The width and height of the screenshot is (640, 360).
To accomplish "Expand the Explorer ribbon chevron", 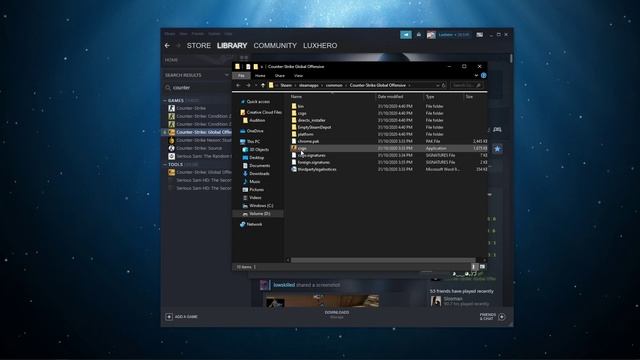I will (x=476, y=76).
